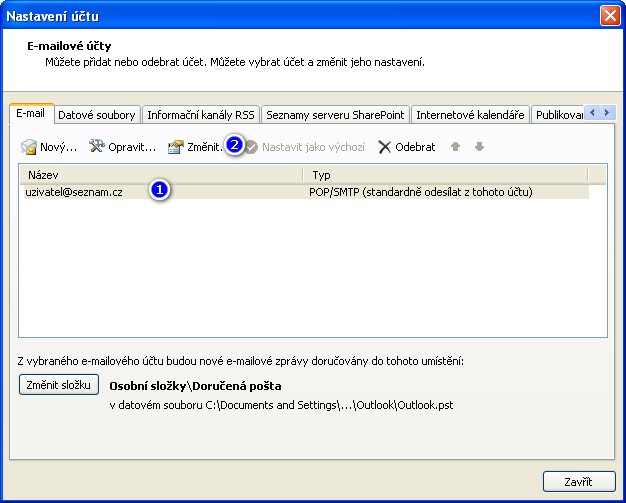Move account up with the up arrow
The image size is (626, 503).
pyautogui.click(x=456, y=147)
